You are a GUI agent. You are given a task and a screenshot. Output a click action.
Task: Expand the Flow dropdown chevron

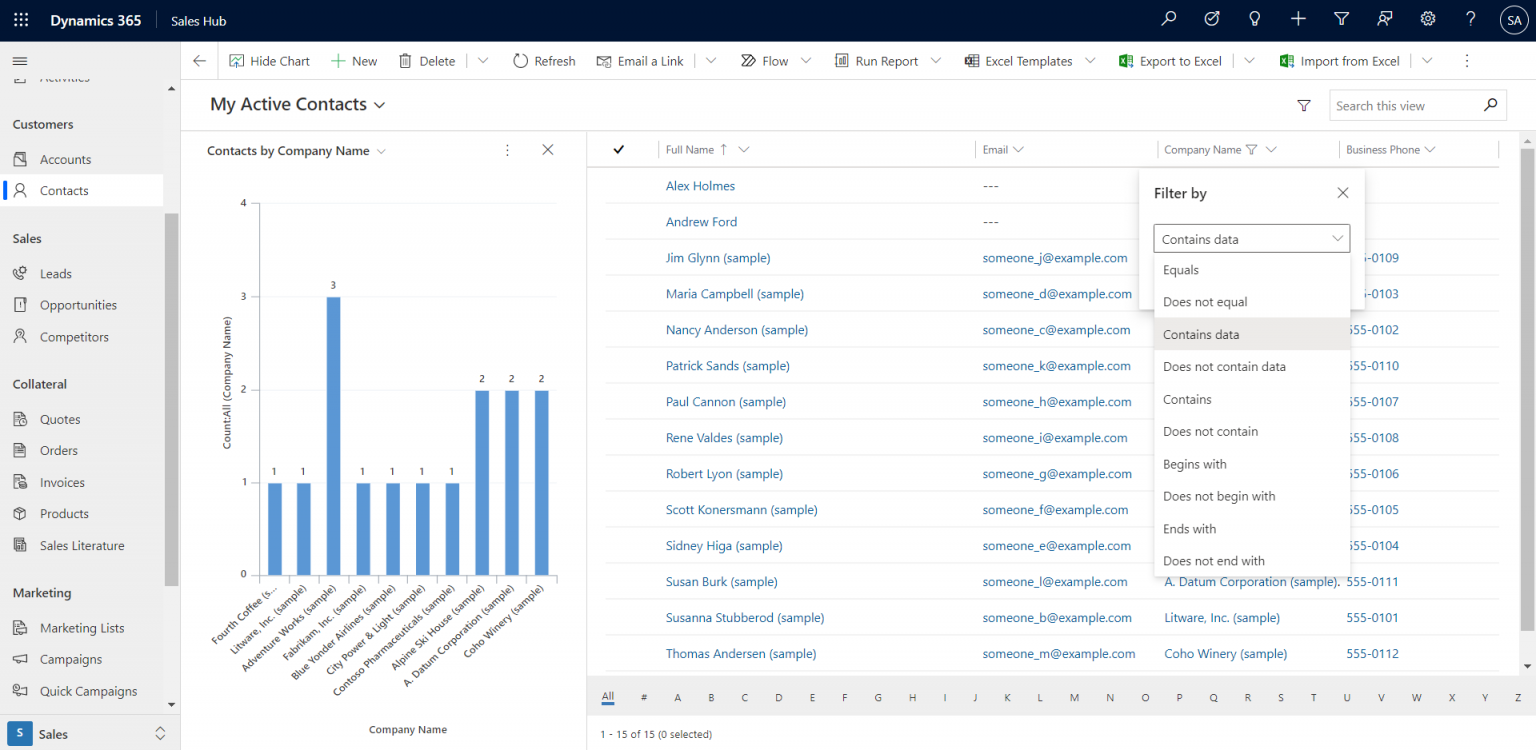click(x=806, y=61)
